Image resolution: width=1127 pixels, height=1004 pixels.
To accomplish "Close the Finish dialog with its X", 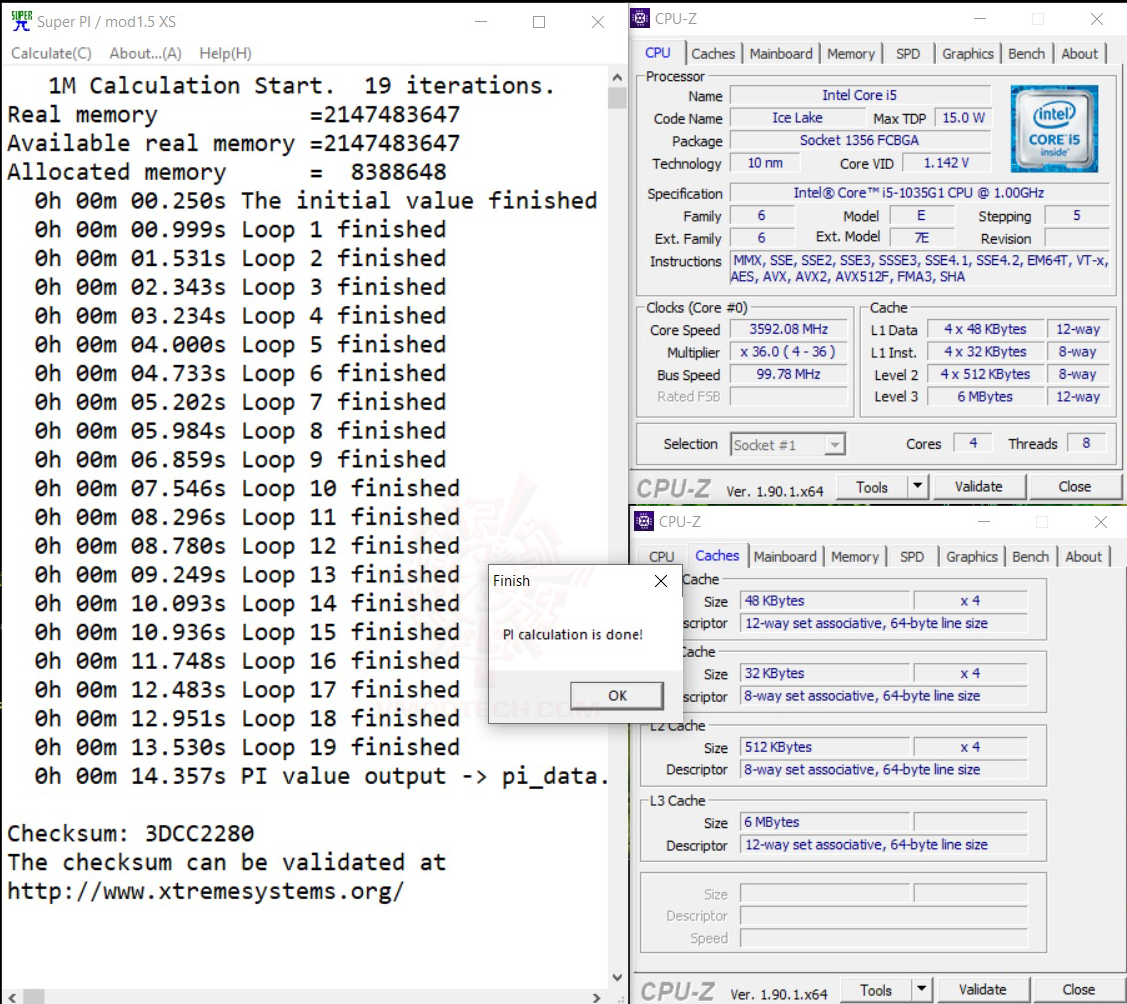I will [x=661, y=581].
